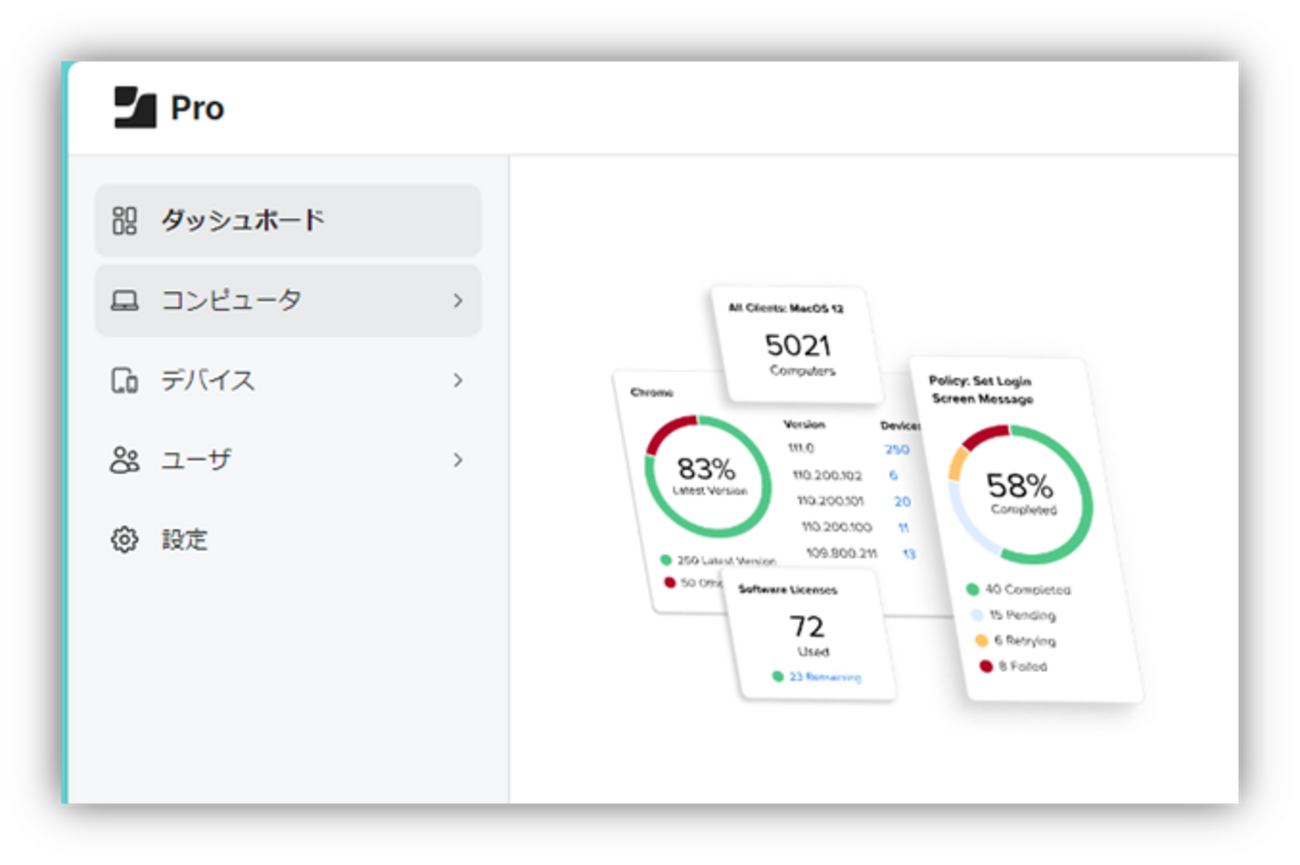1300x865 pixels.
Task: Click the red dot beside "8 Failed"
Action: pos(986,666)
